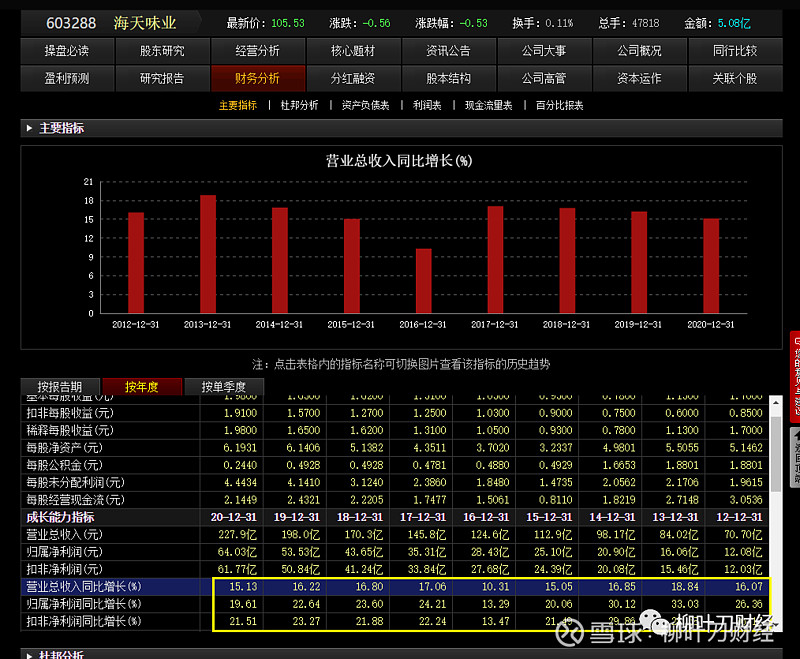Jump to 现金流量表 sub-section link

488,106
